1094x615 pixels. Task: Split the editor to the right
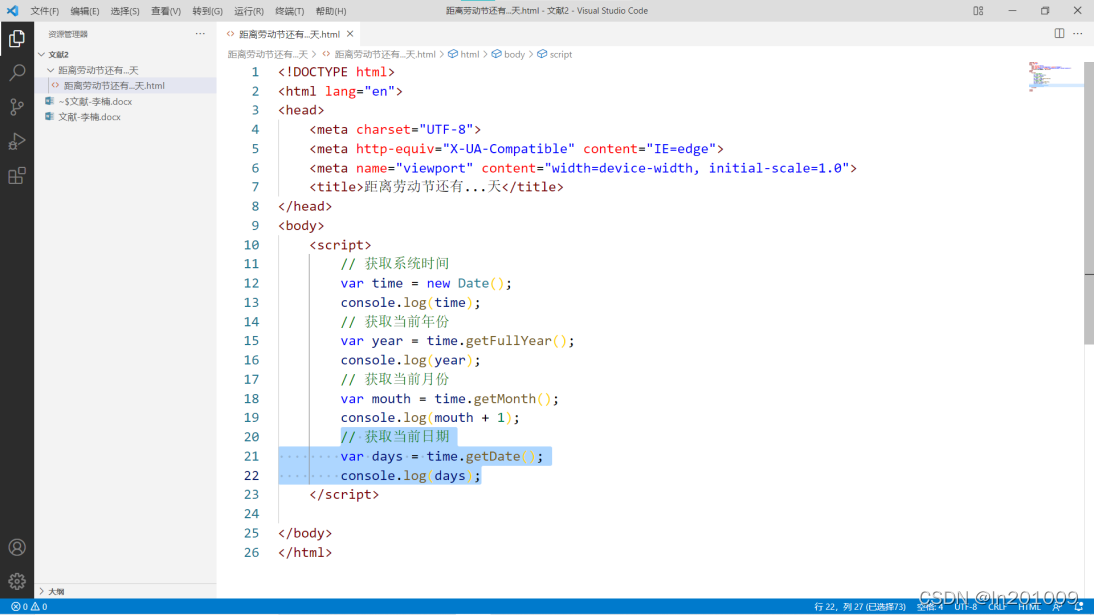pyautogui.click(x=1059, y=34)
